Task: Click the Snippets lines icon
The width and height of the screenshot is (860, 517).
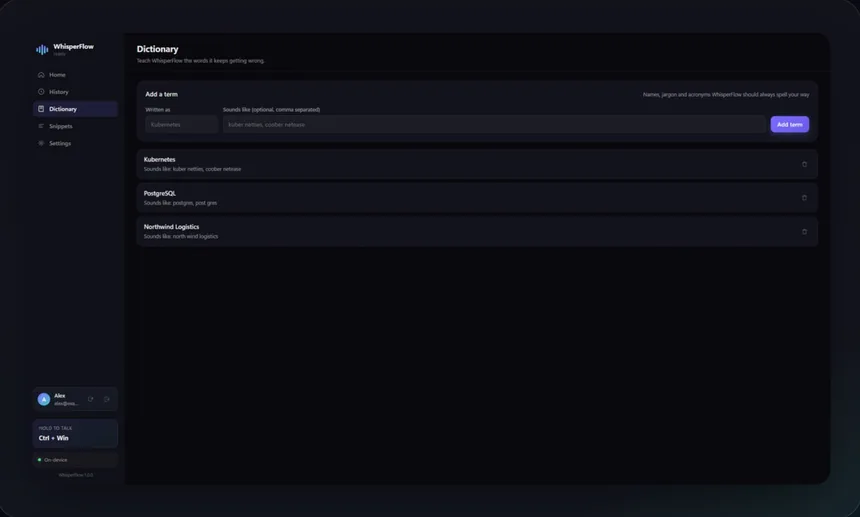Action: point(41,126)
